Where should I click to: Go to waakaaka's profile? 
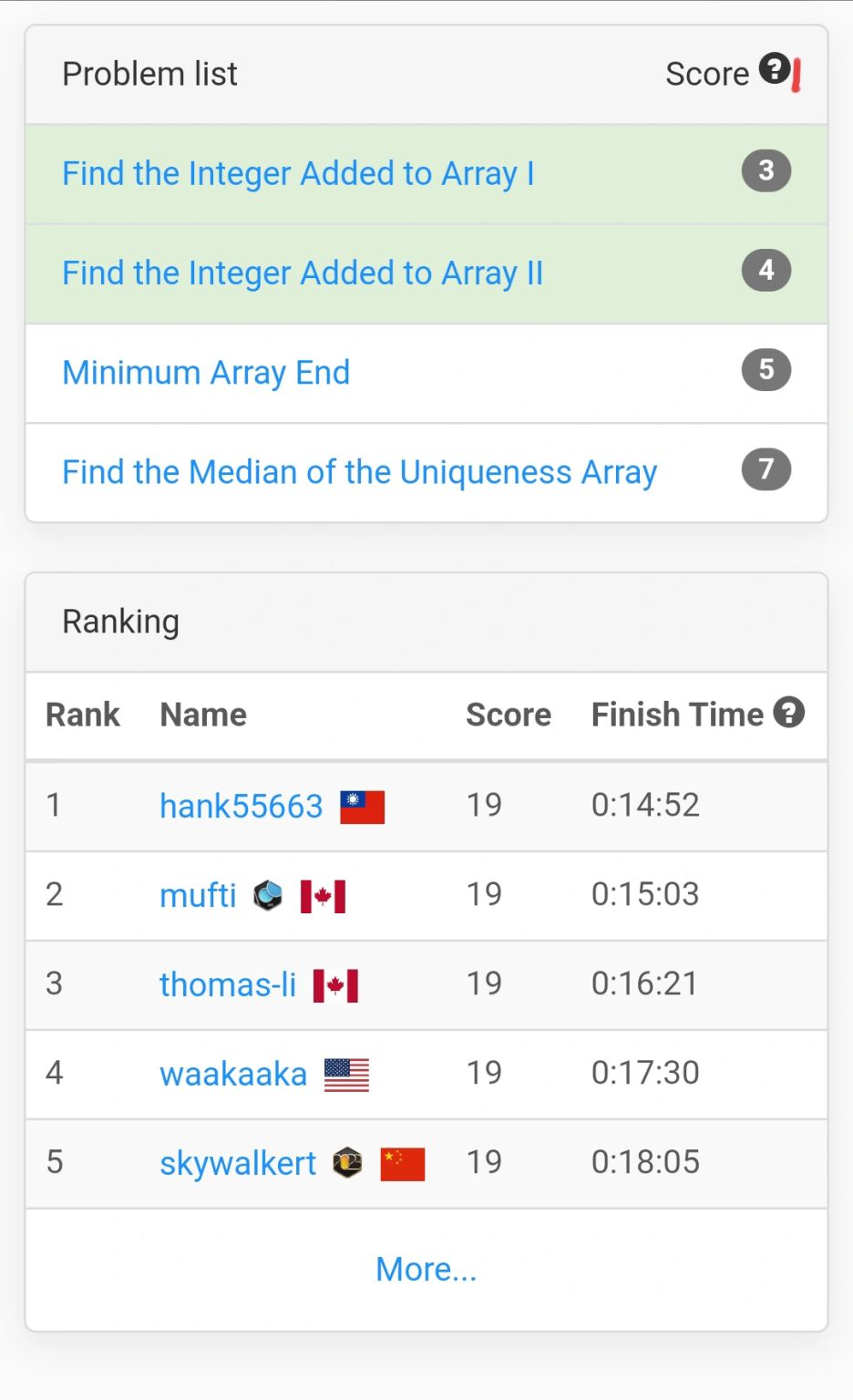tap(233, 1074)
